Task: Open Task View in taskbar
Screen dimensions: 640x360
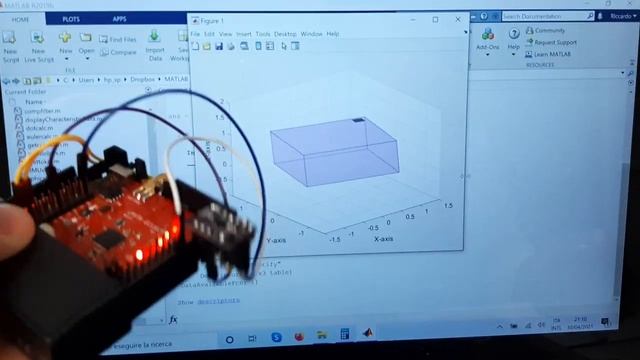Action: point(252,338)
